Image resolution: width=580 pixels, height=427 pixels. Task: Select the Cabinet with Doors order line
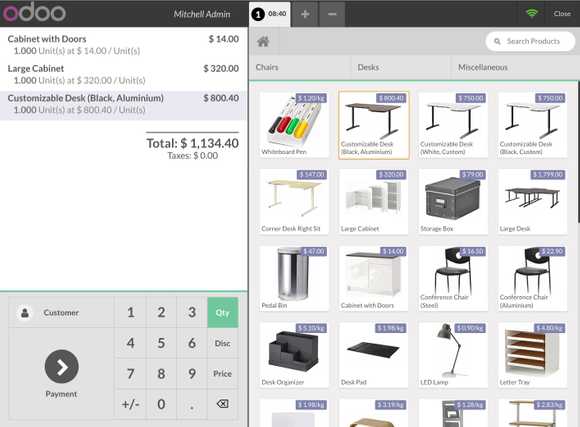(x=123, y=45)
